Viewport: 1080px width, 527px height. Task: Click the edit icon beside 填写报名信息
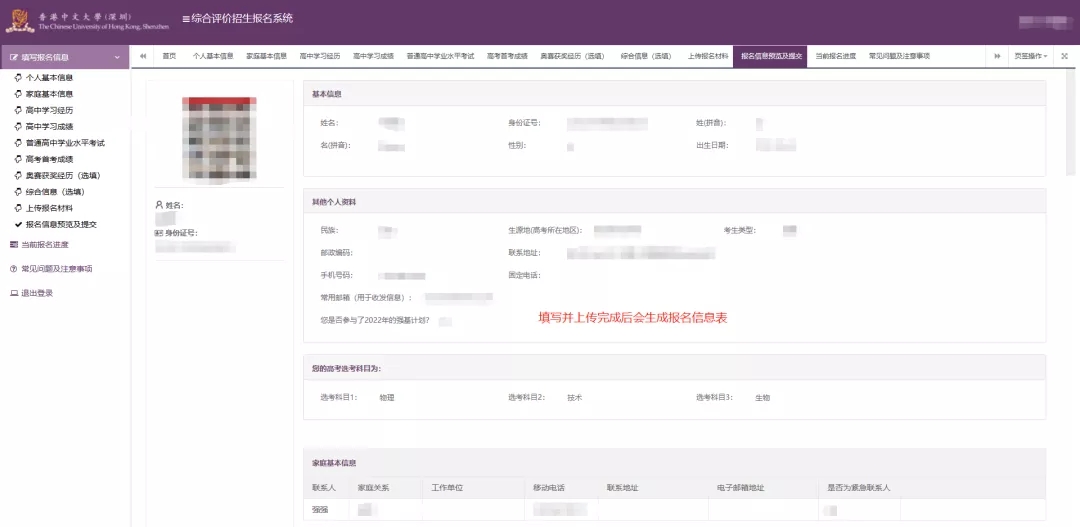tap(14, 58)
